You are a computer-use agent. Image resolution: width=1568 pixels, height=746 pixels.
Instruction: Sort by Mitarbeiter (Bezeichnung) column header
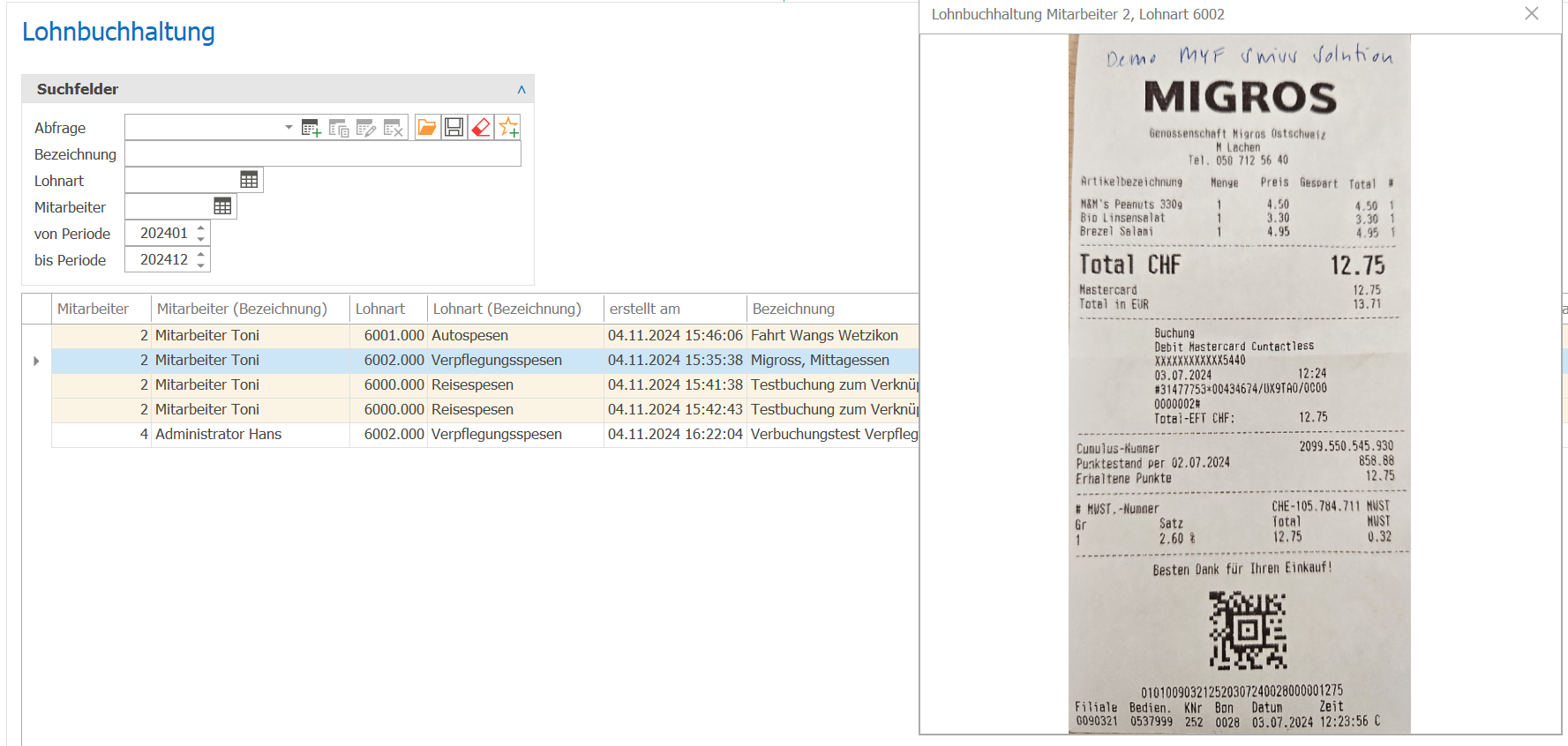coord(251,309)
